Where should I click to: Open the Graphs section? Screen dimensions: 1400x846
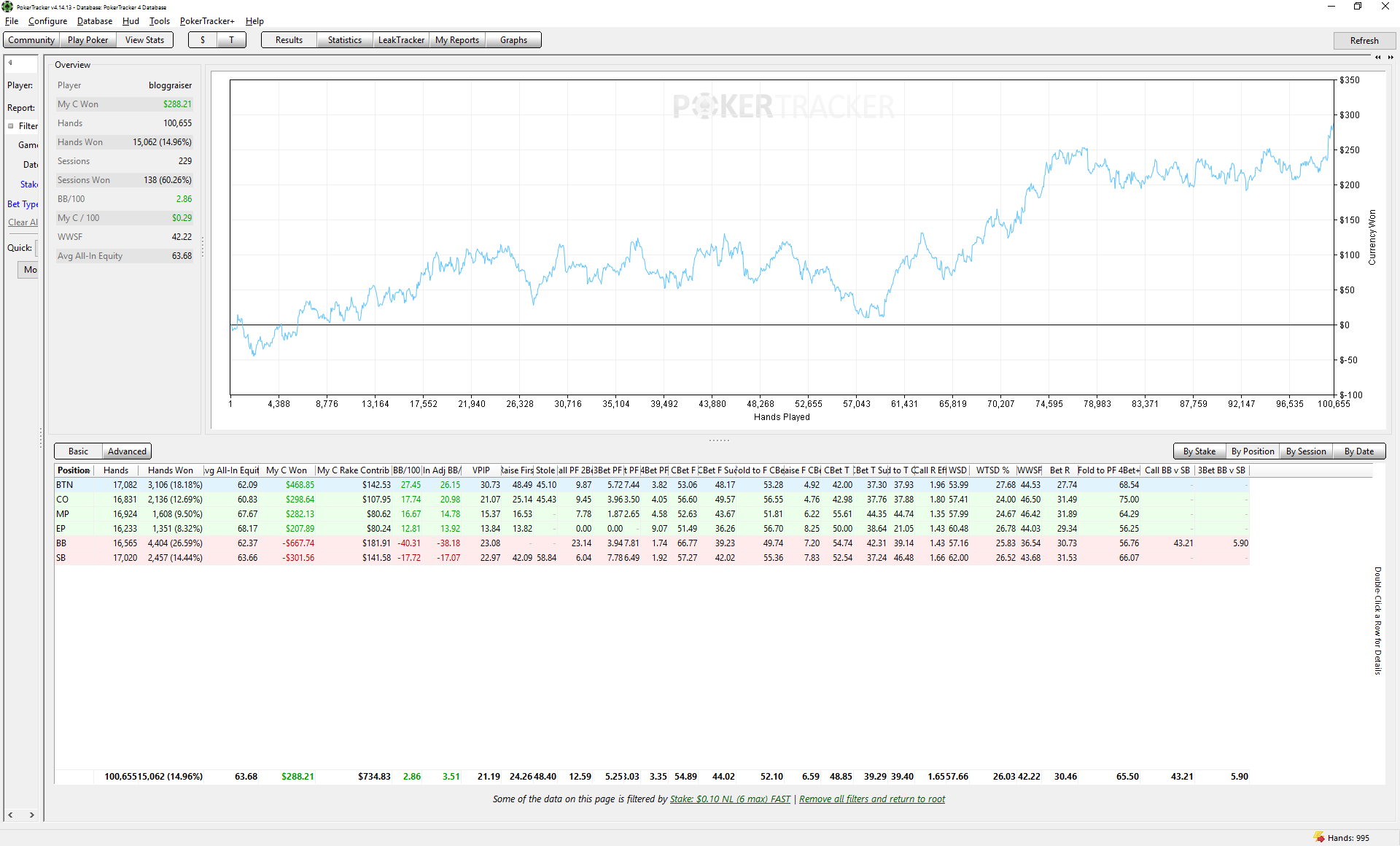click(x=513, y=40)
